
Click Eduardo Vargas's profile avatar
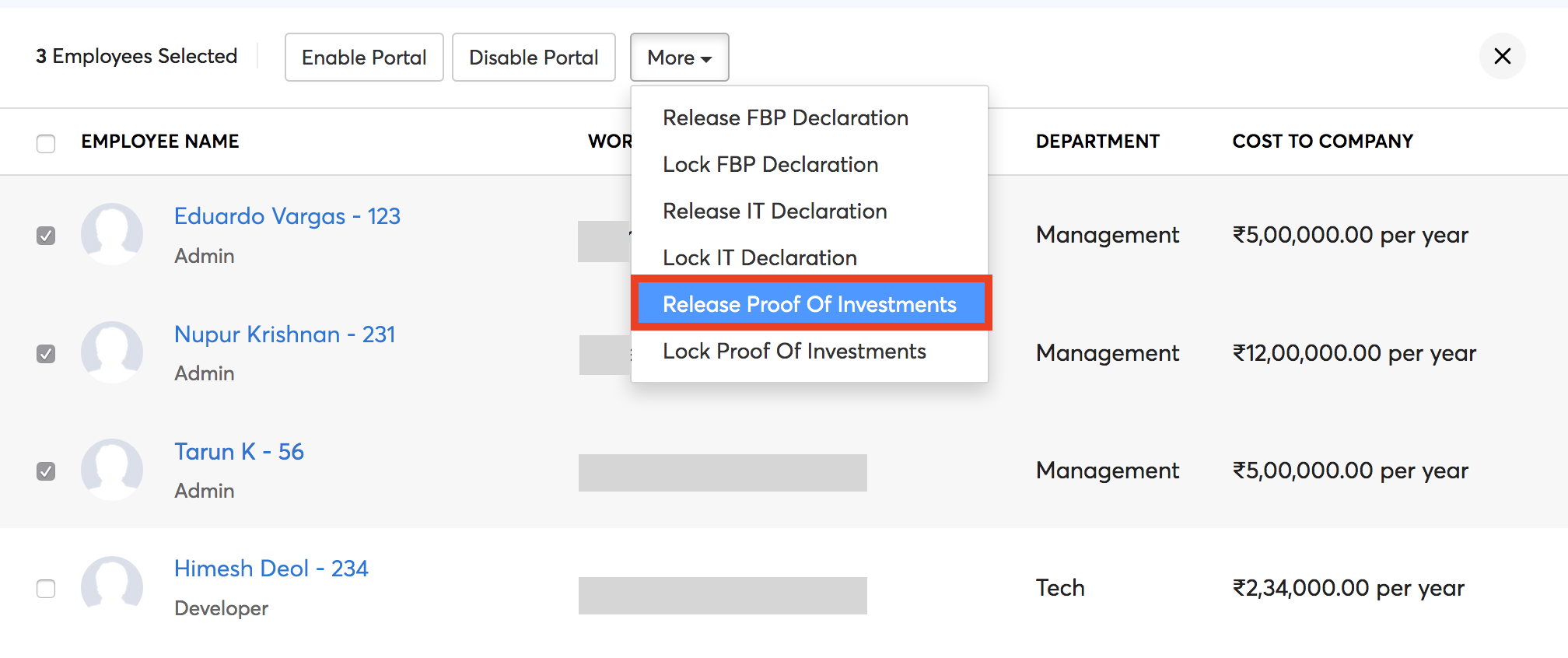pos(112,233)
